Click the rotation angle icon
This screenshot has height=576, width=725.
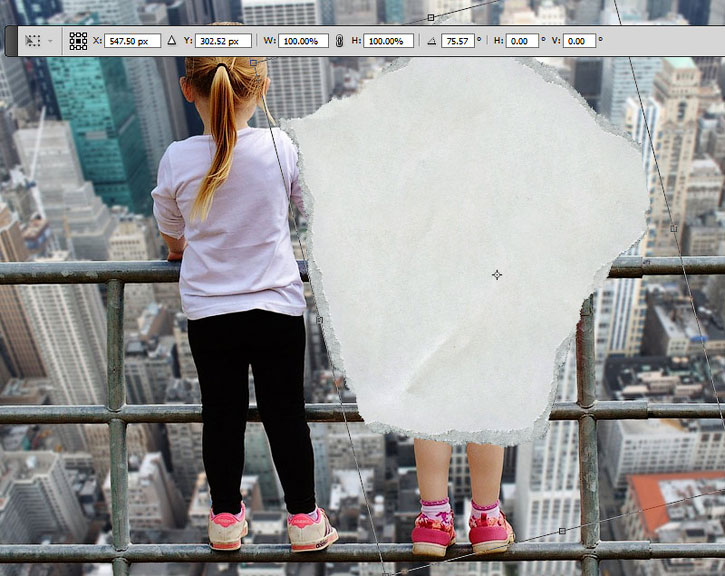[x=431, y=41]
